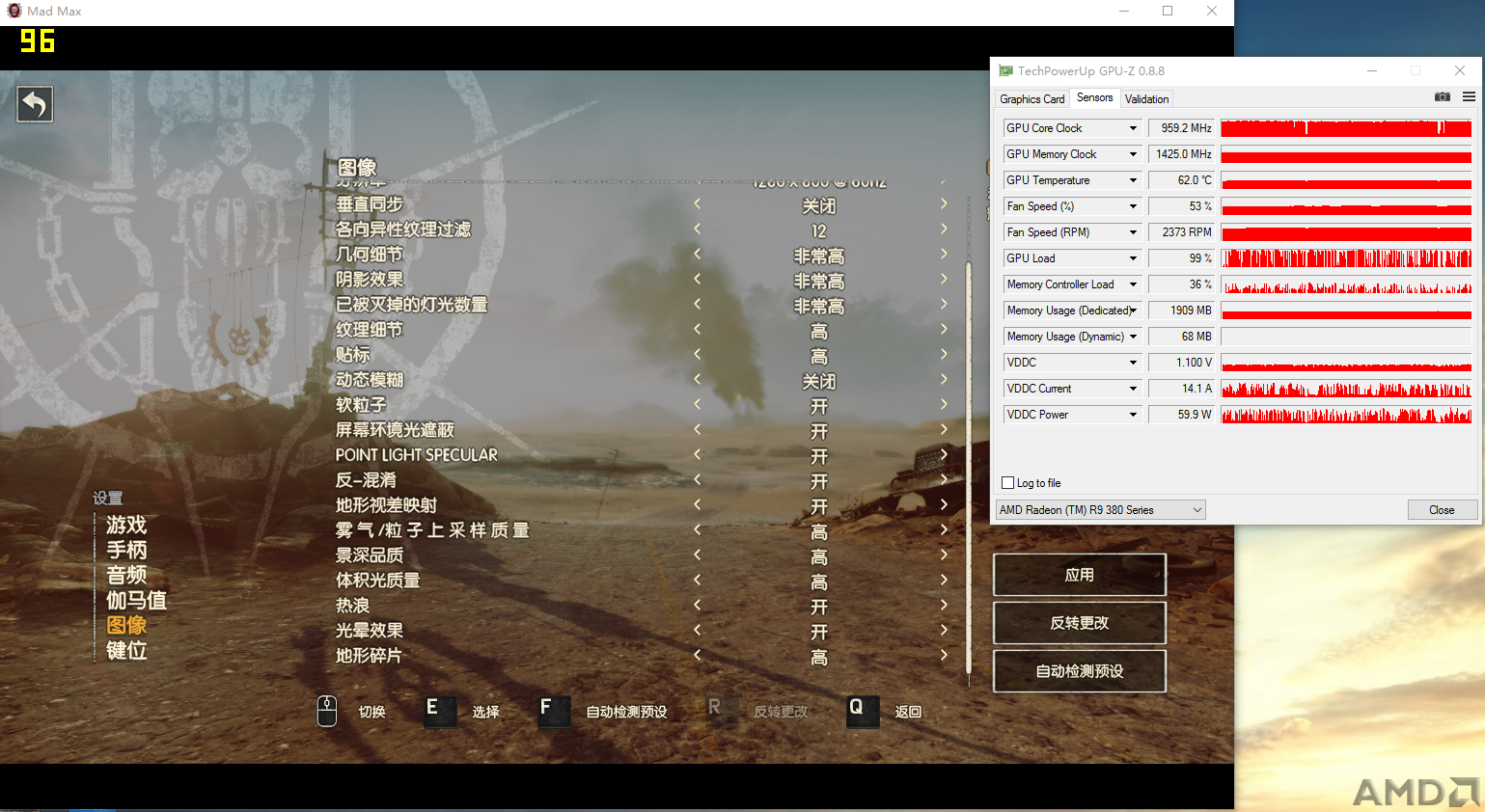1485x812 pixels.
Task: Click right arrow for 动态模糊 setting
Action: [x=944, y=380]
